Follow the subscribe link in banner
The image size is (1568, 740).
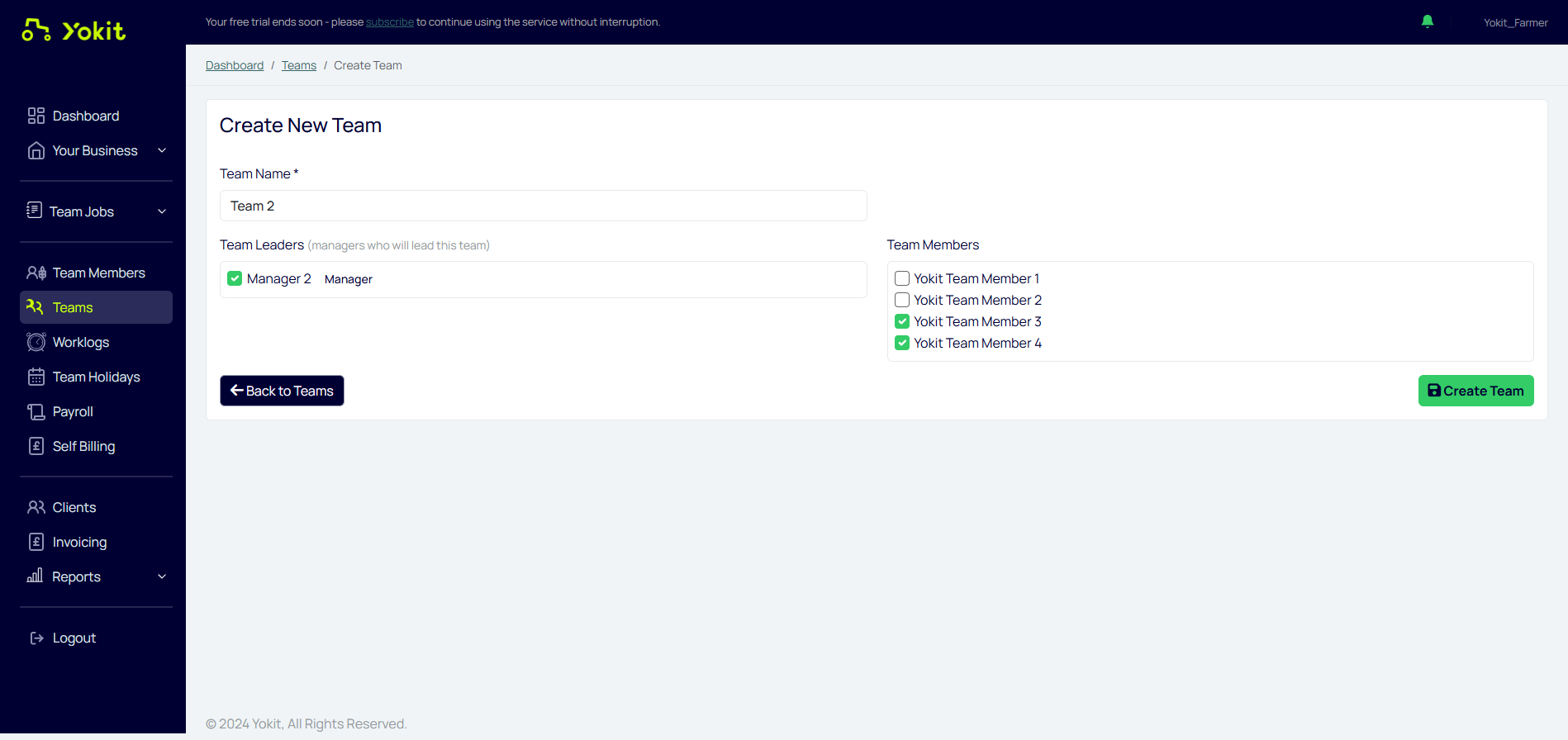pos(390,22)
